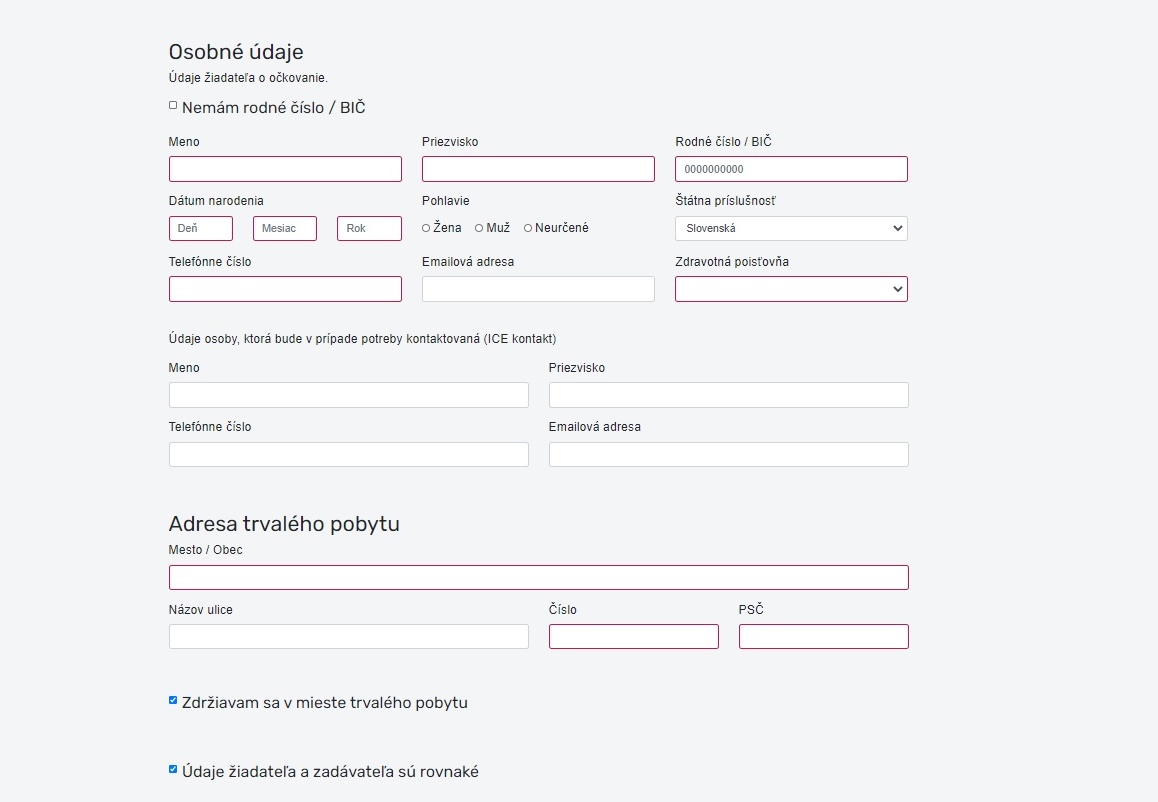
Task: Click the ICE kontakt description text
Action: pos(362,339)
